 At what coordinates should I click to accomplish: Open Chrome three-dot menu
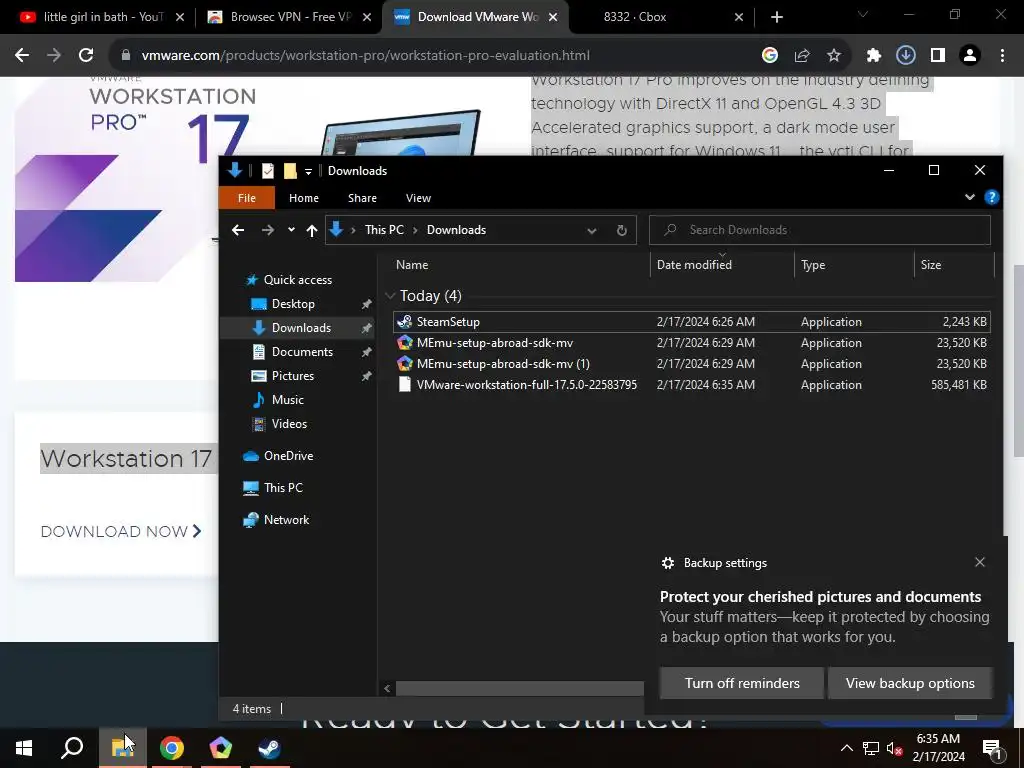click(1002, 56)
